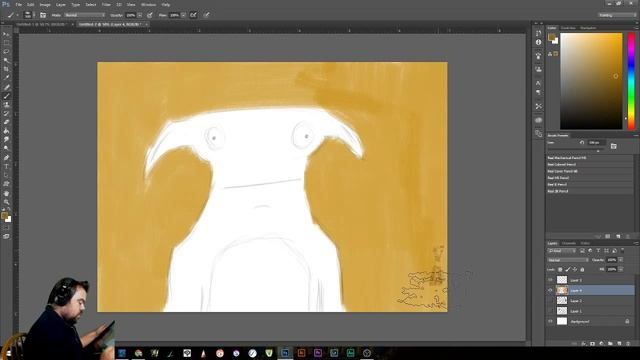
Task: Toggle pressure for opacity in options bar
Action: click(150, 15)
